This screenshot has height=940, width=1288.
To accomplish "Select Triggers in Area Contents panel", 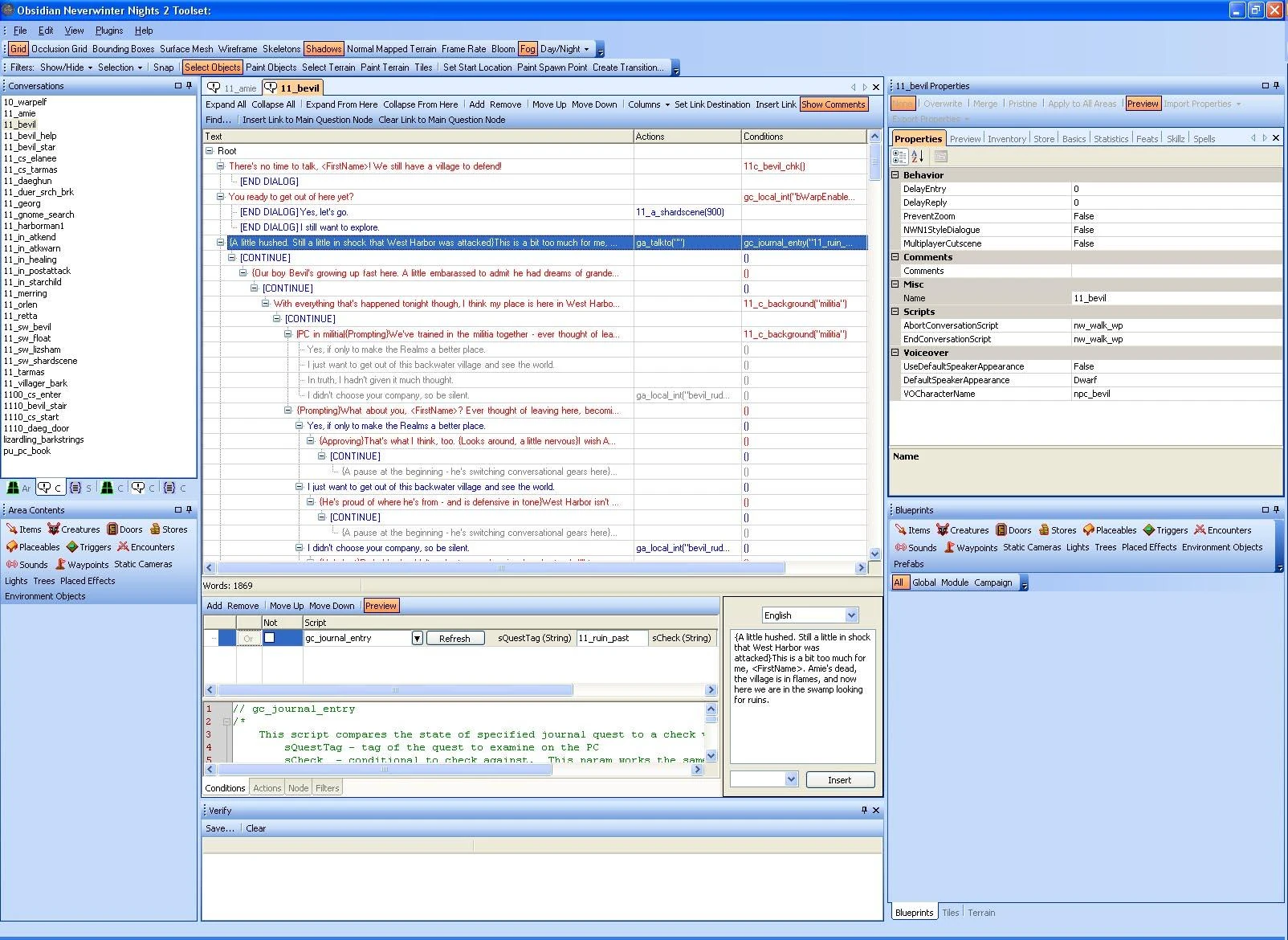I will 89,547.
